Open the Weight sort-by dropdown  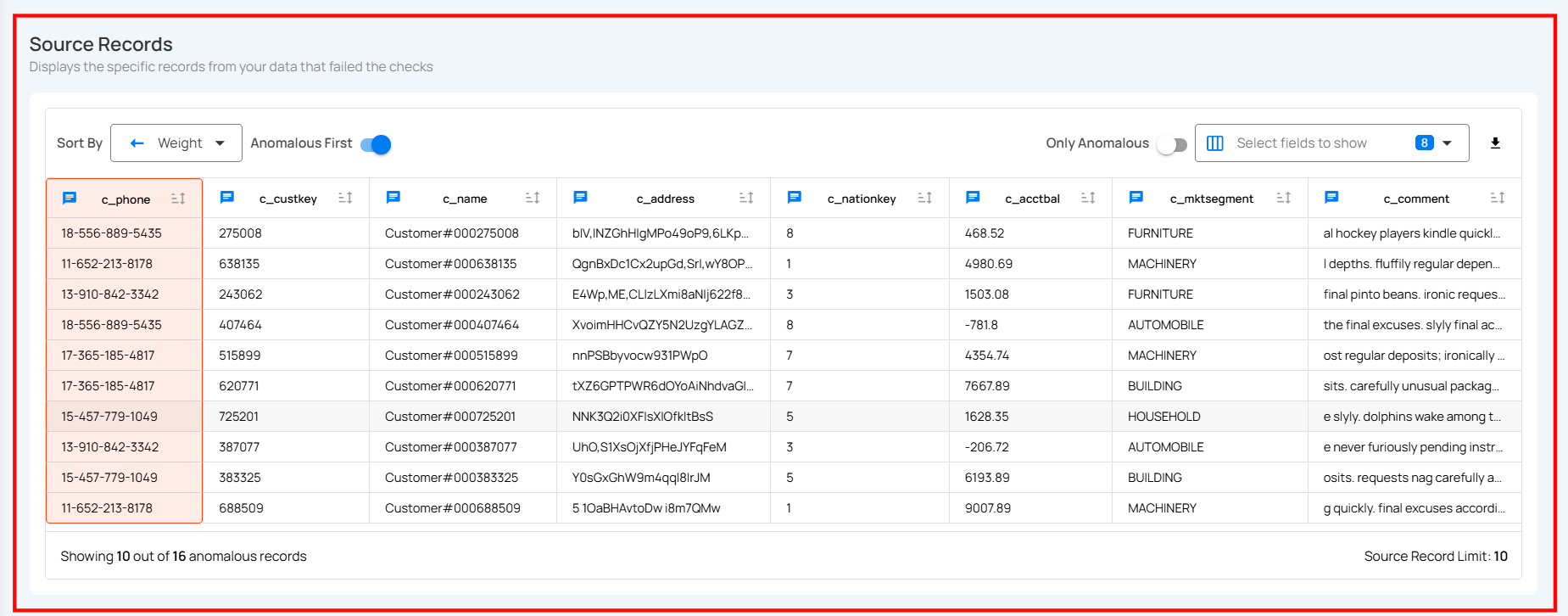point(176,143)
